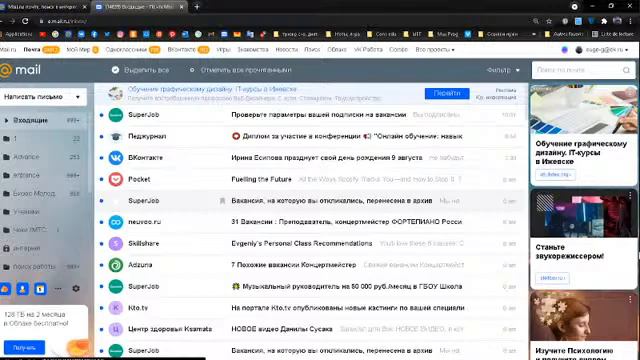Click the SuperJob sender avatar in first email

[x=116, y=115]
